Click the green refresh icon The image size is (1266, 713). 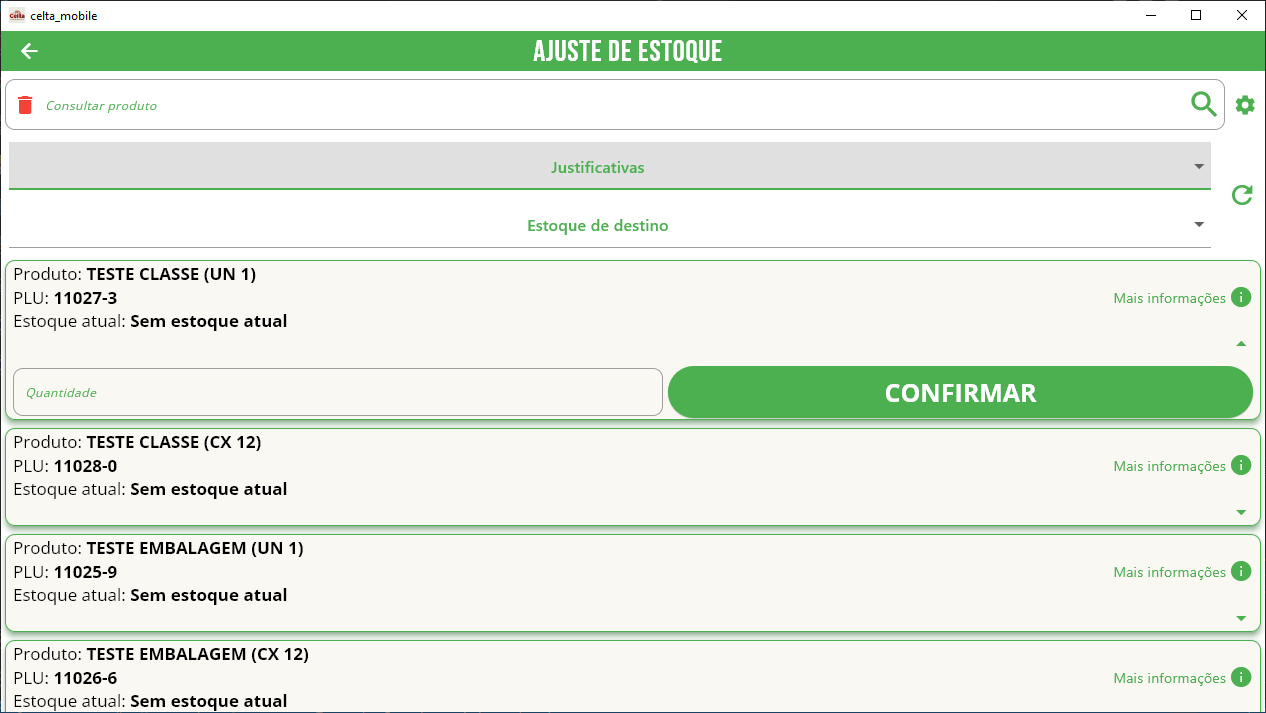pos(1242,195)
